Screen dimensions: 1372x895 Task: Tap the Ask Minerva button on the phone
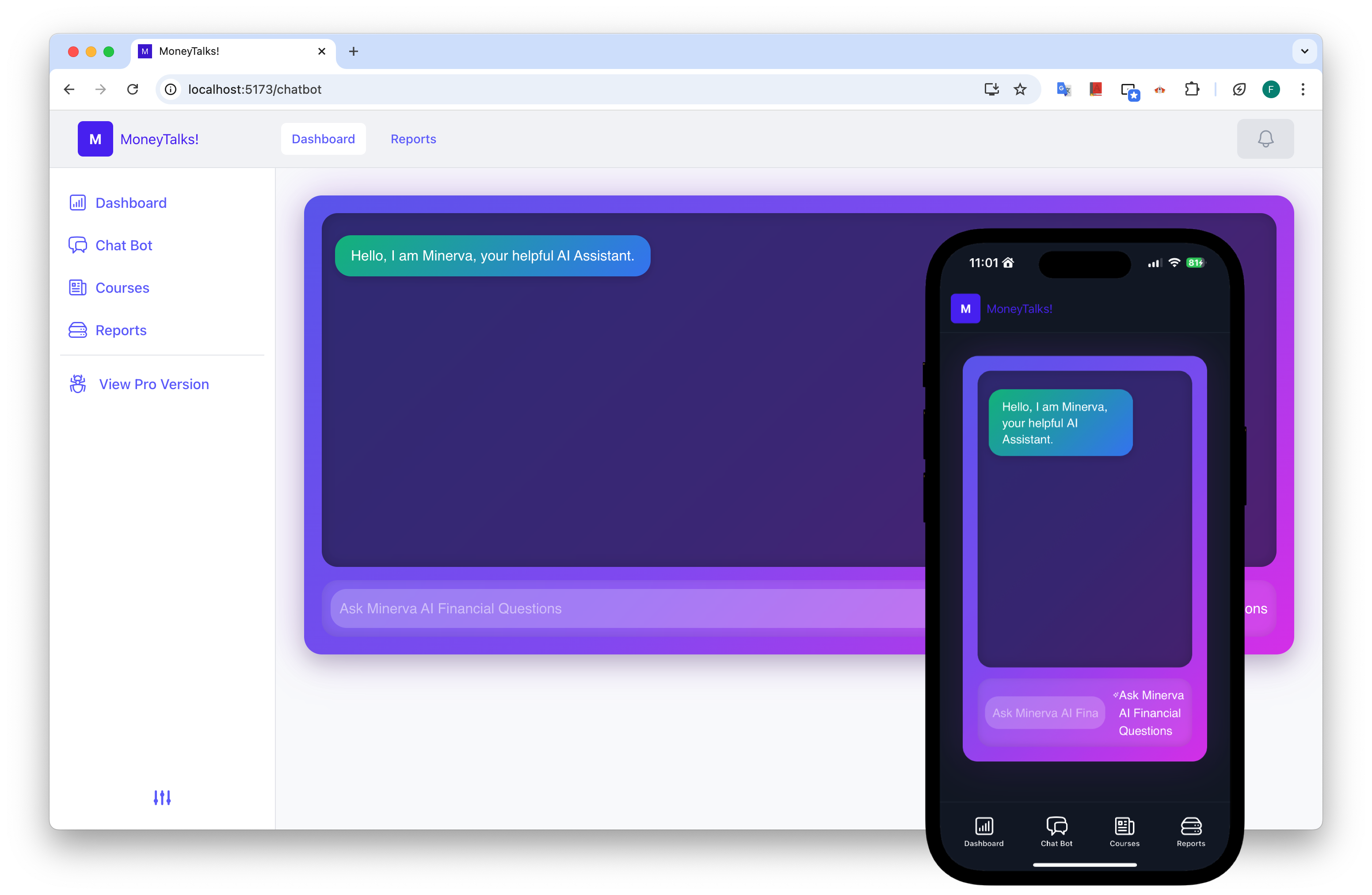click(x=1148, y=713)
